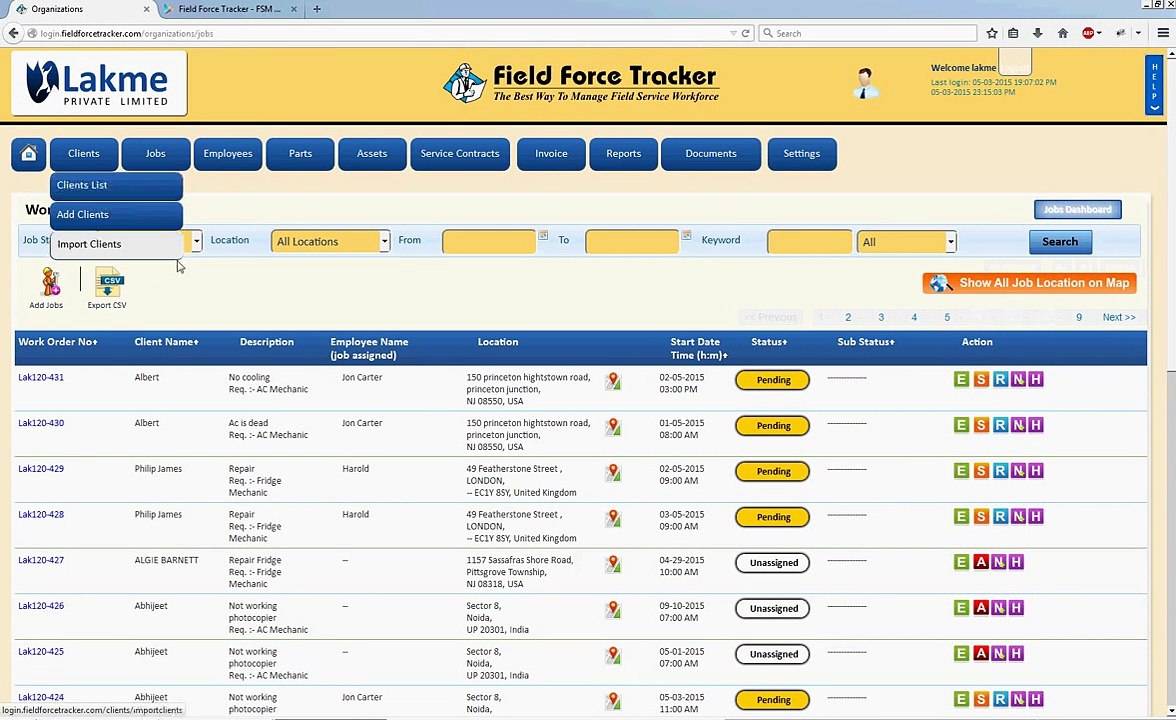Image resolution: width=1176 pixels, height=720 pixels.
Task: Open map pin for job Lak120-425
Action: pos(614,656)
